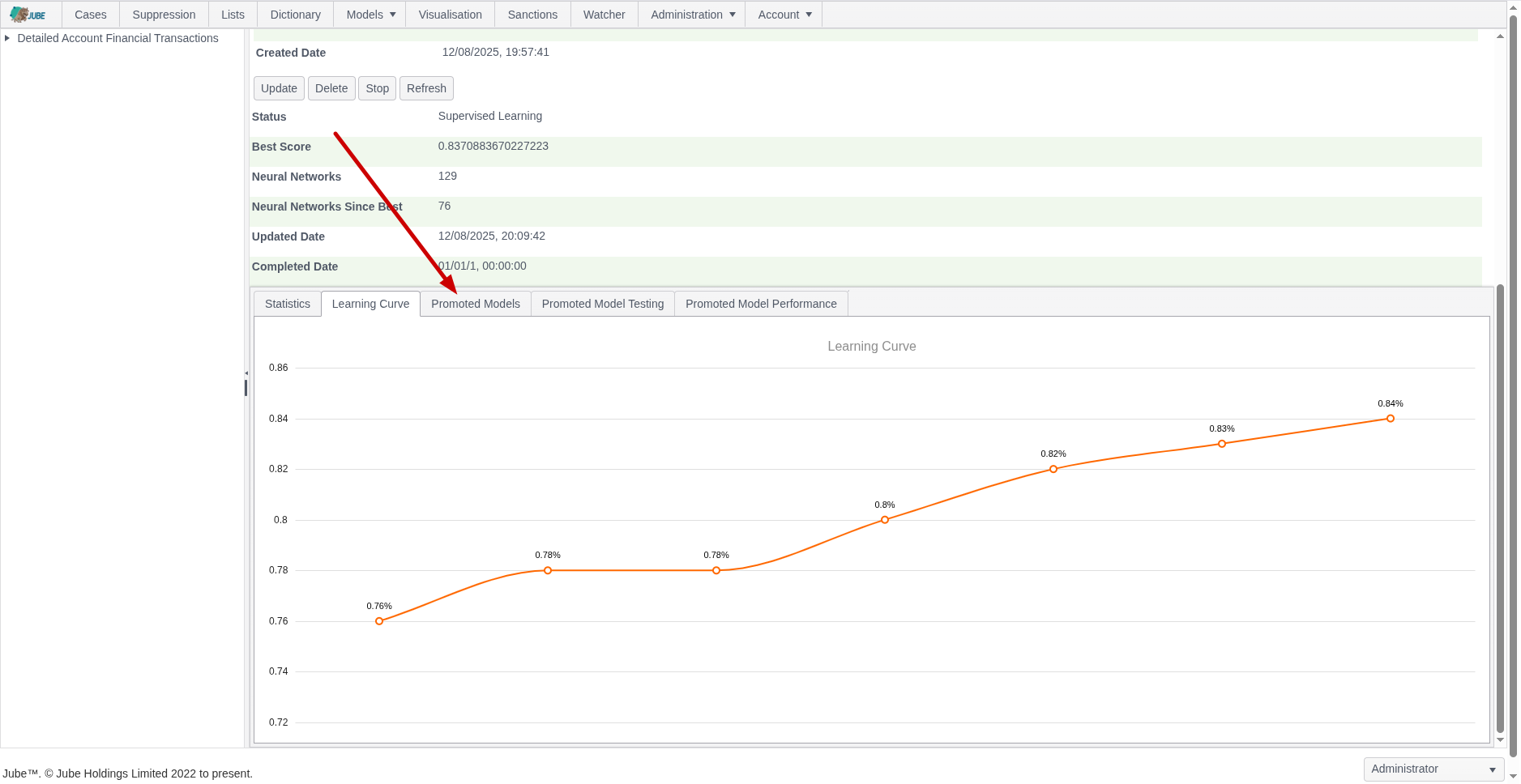Open the Administrator role dropdown
1521x784 pixels.
click(1433, 769)
